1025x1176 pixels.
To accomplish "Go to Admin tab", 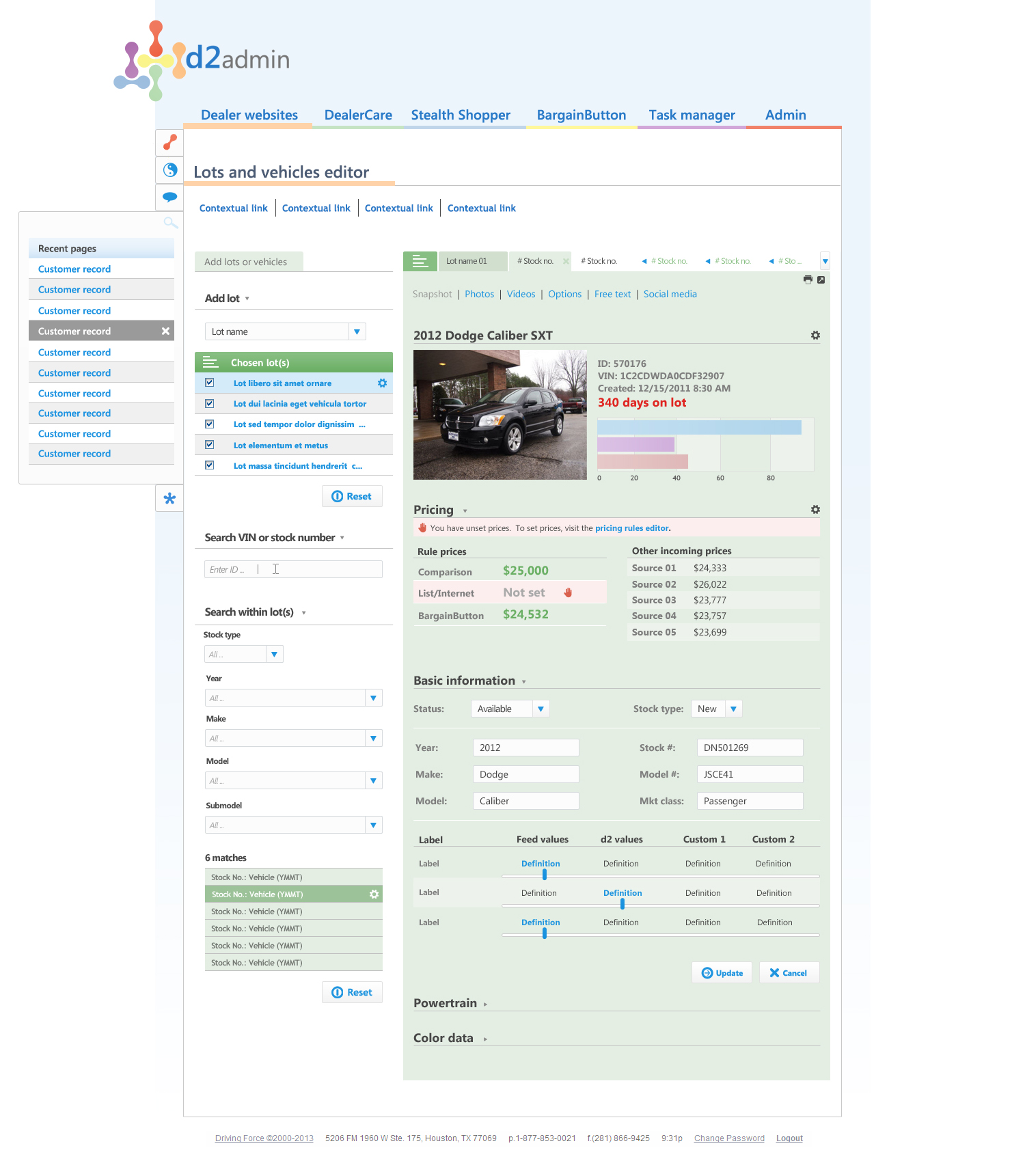I will [786, 115].
